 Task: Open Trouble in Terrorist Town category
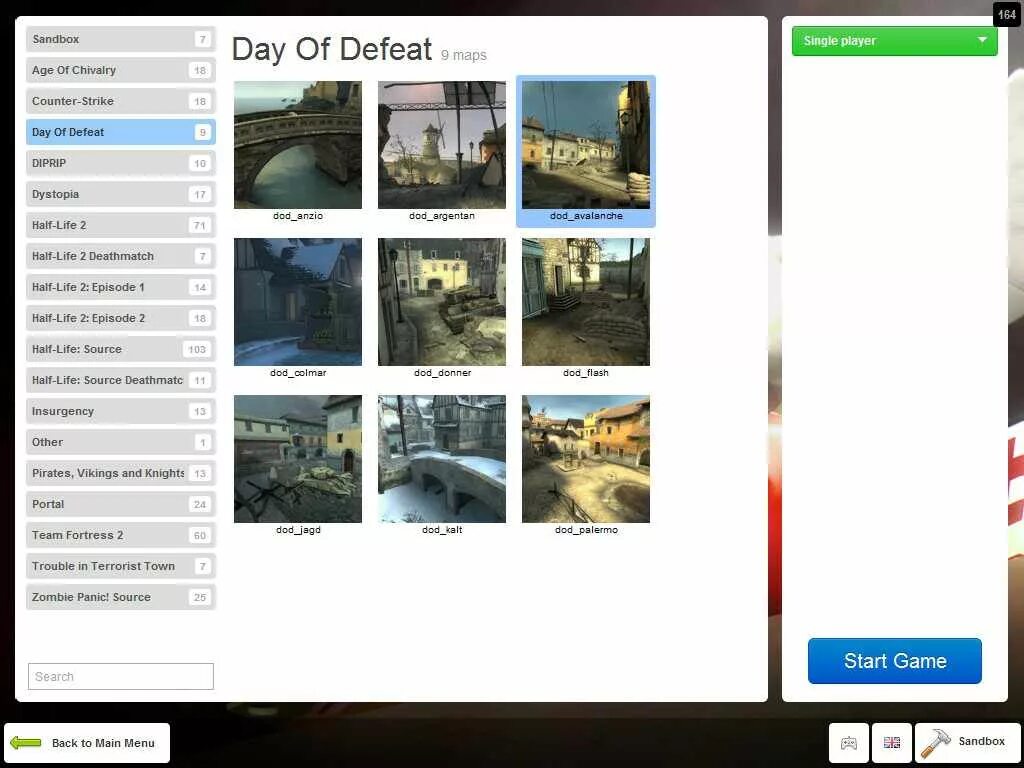121,566
